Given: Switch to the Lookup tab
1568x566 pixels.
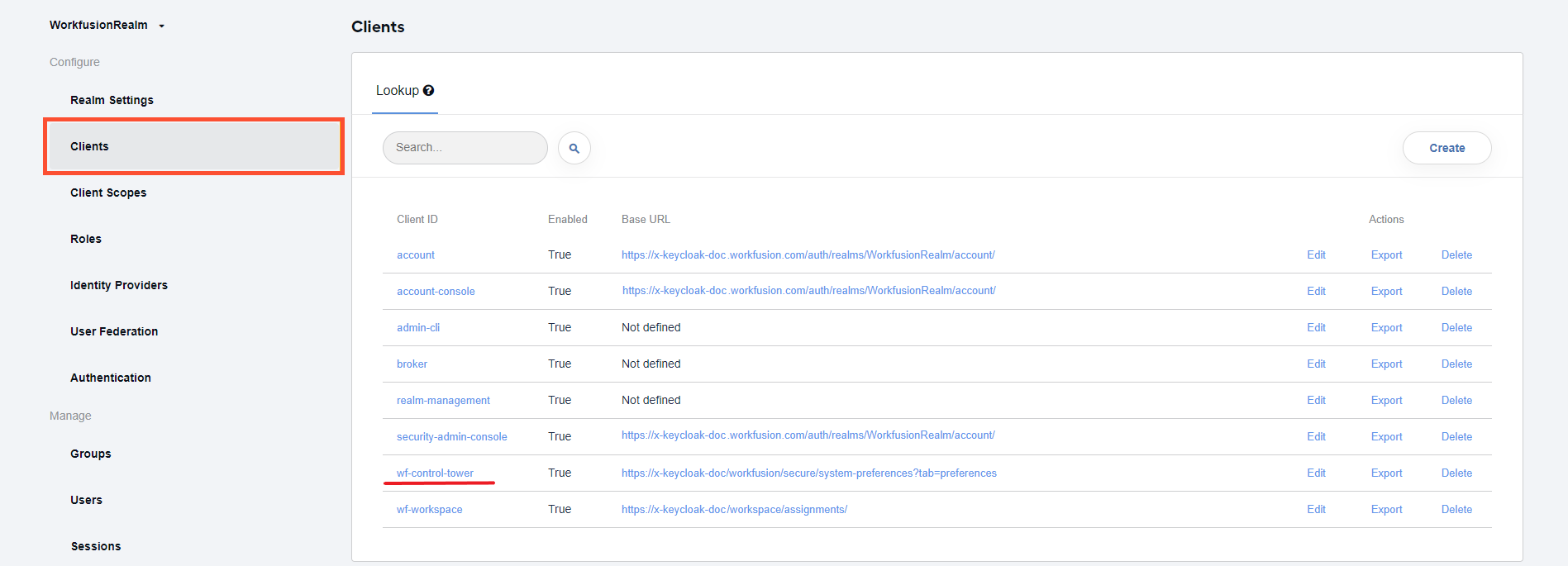Looking at the screenshot, I should point(404,91).
